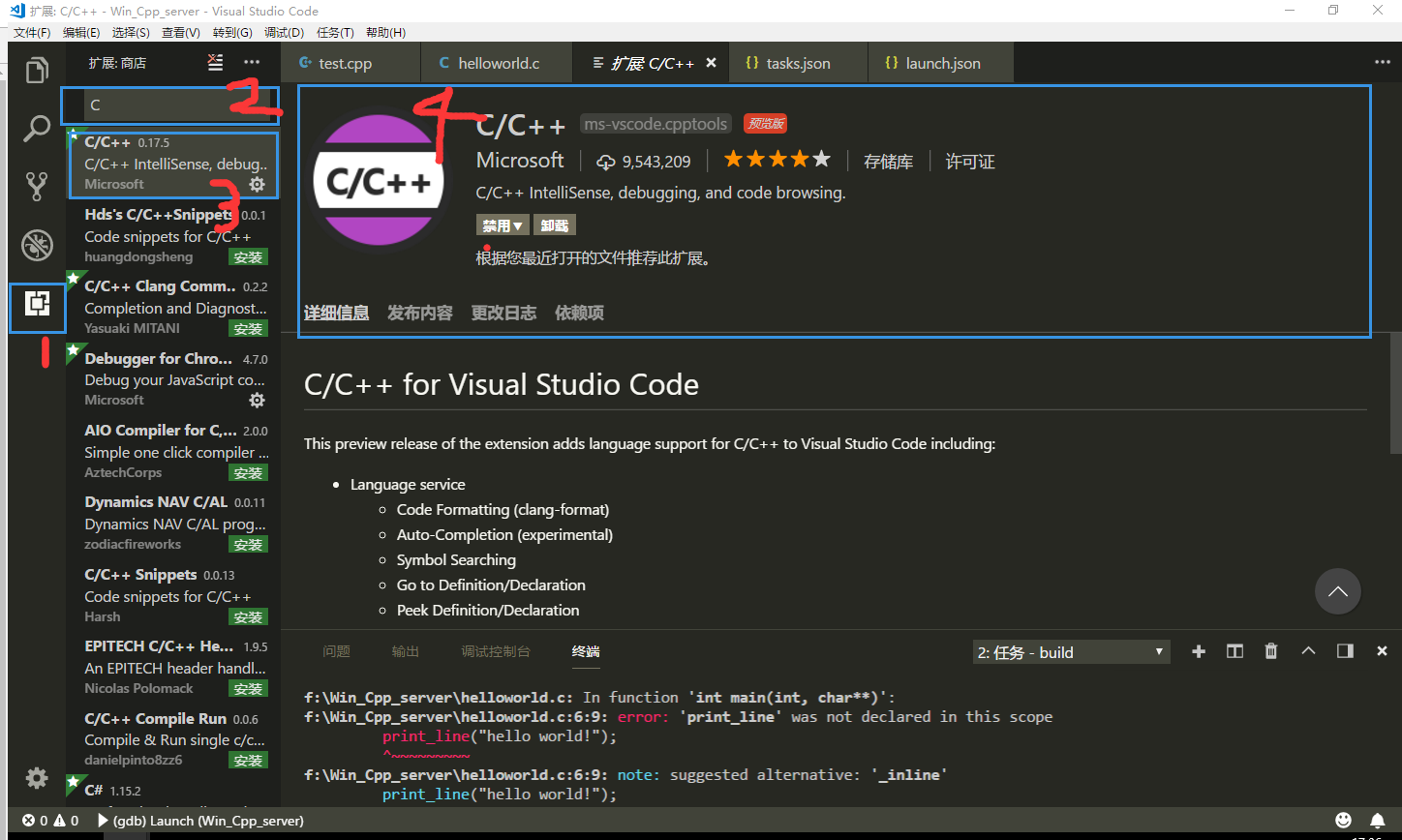Click the 卸载 uninstall button
Image resolution: width=1402 pixels, height=840 pixels.
tap(555, 225)
